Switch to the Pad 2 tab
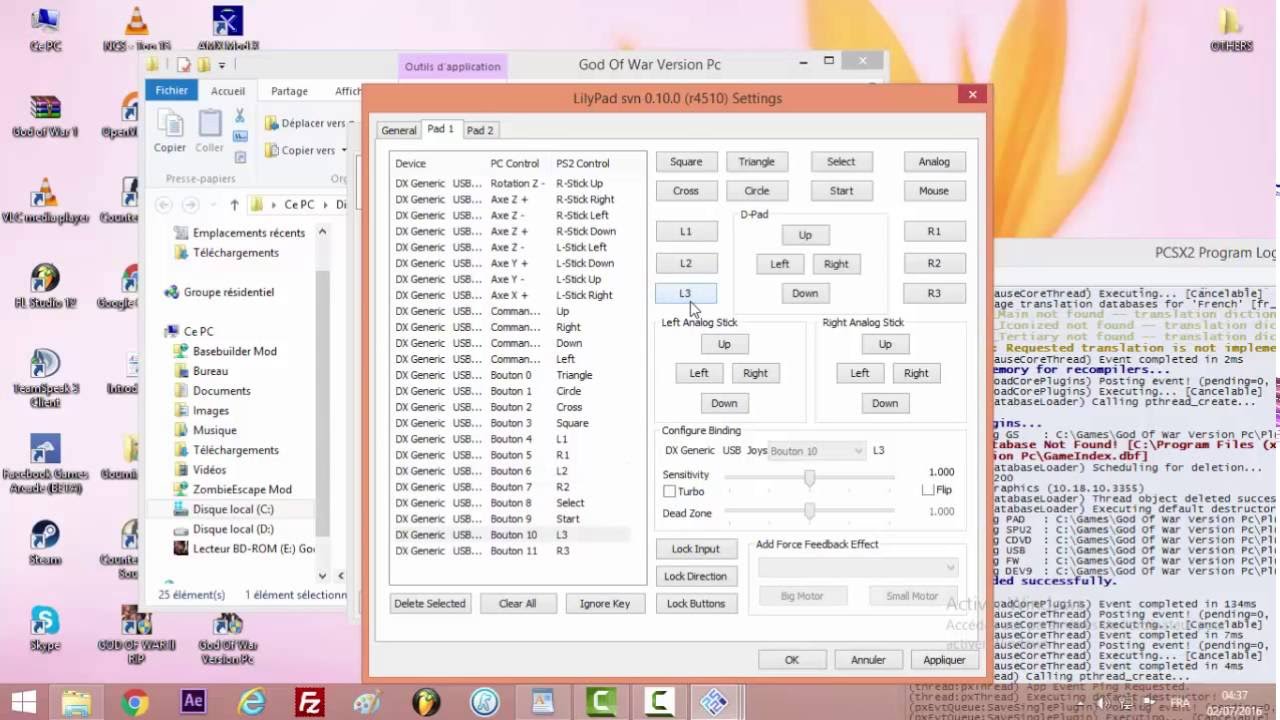 point(480,130)
